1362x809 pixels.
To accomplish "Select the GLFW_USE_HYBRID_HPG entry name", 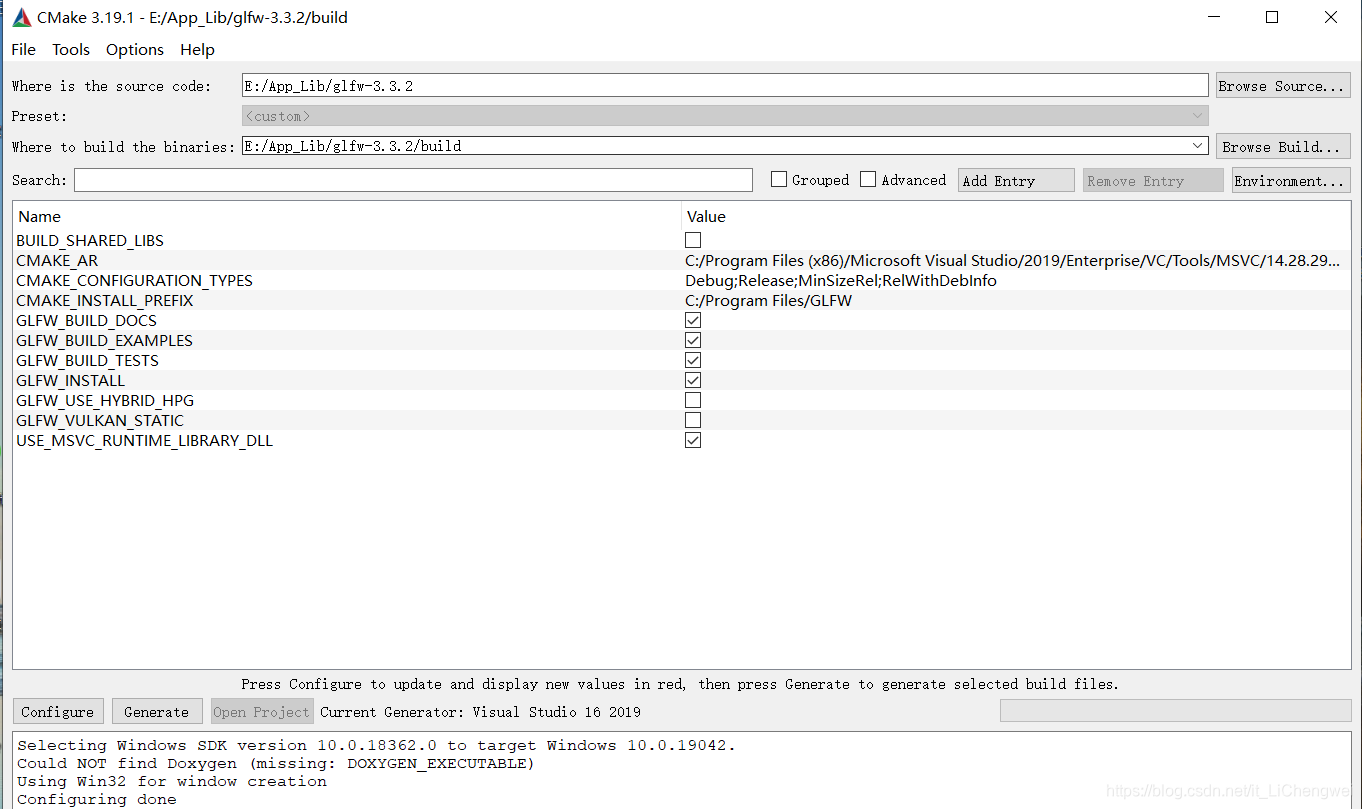I will 105,400.
